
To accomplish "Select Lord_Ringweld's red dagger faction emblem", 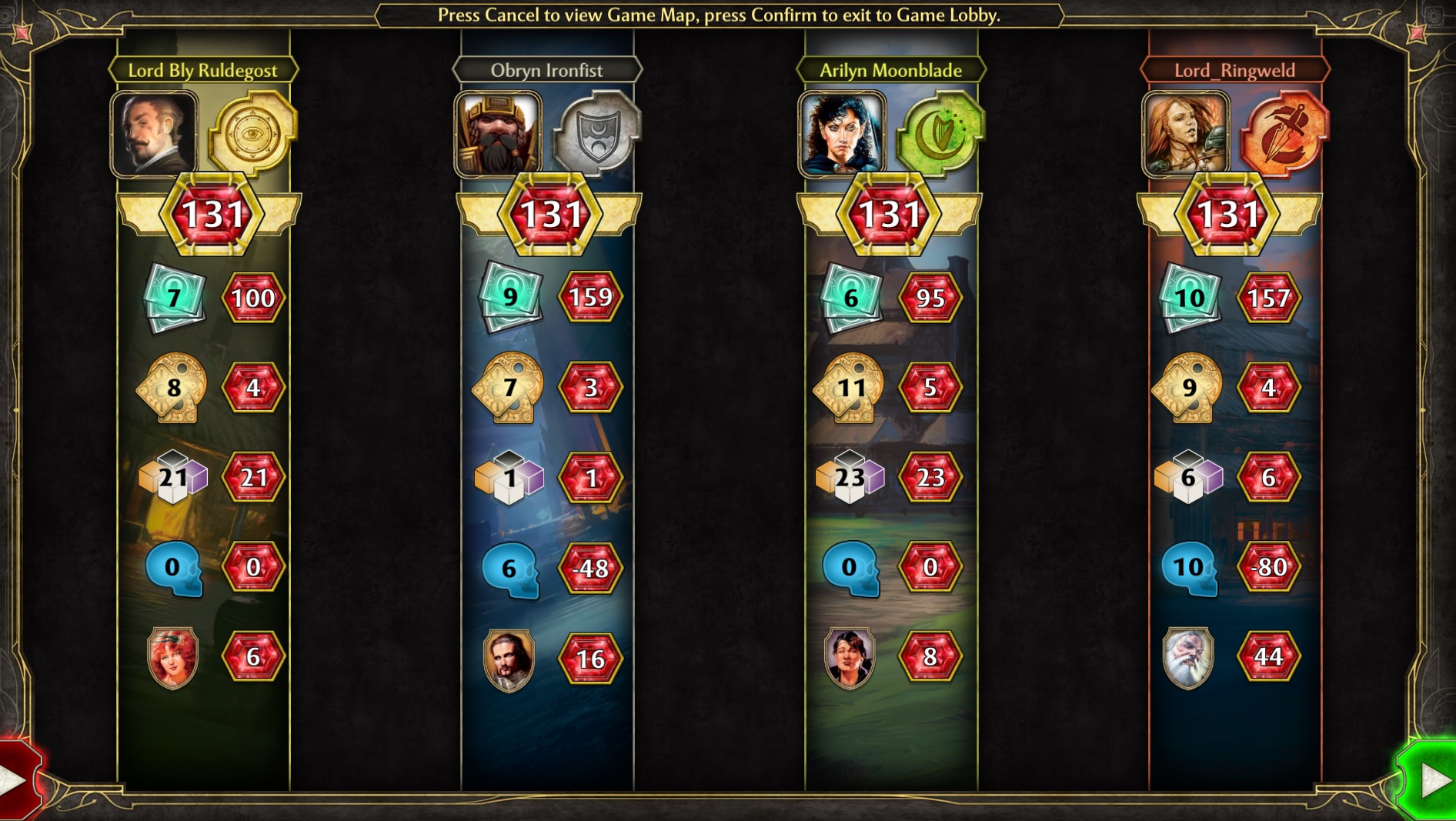I will tap(1284, 133).
